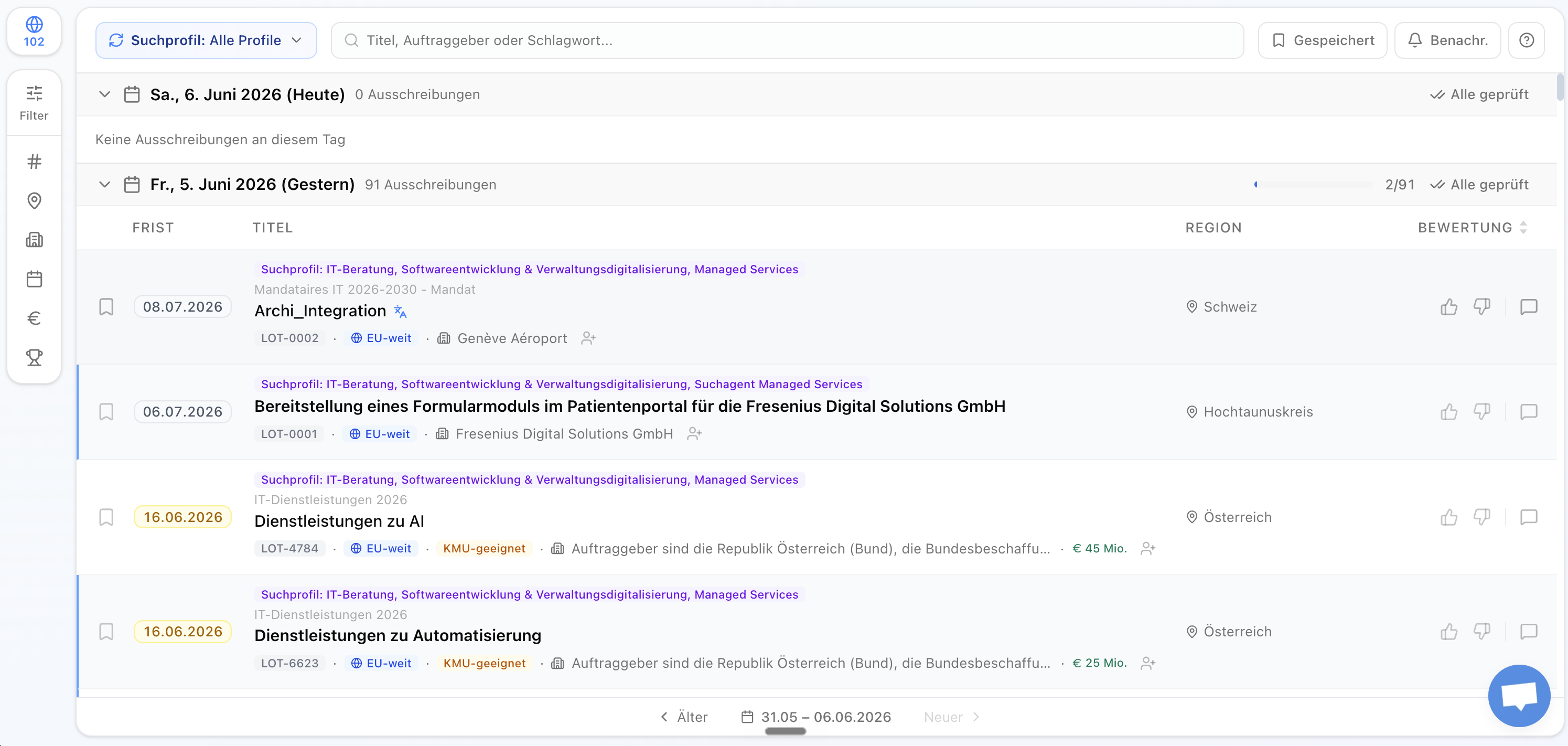Bookmark the Dienstleistungen zu AI tender
The height and width of the screenshot is (746, 1568).
106,517
